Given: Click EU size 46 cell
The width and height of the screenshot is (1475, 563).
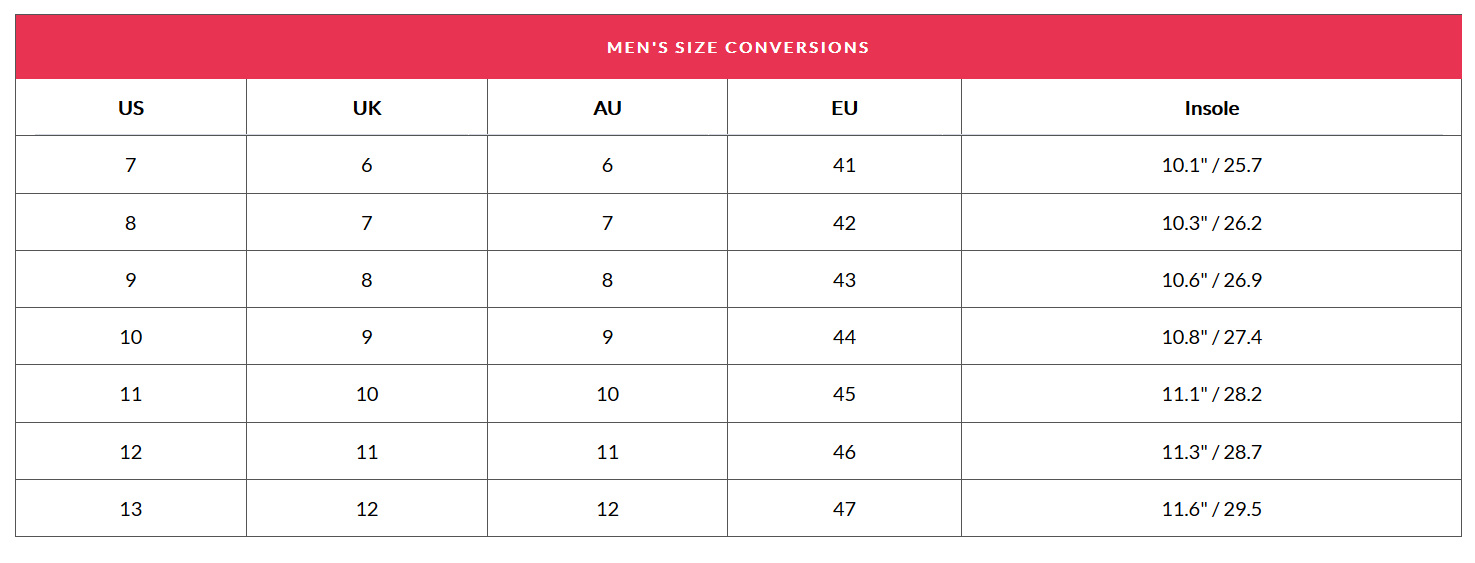Looking at the screenshot, I should (844, 452).
